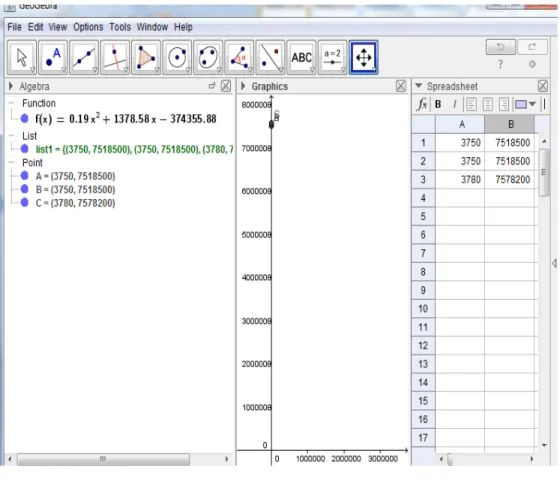Hide point C in Algebra view
Image resolution: width=560 pixels, height=489 pixels.
tap(25, 203)
